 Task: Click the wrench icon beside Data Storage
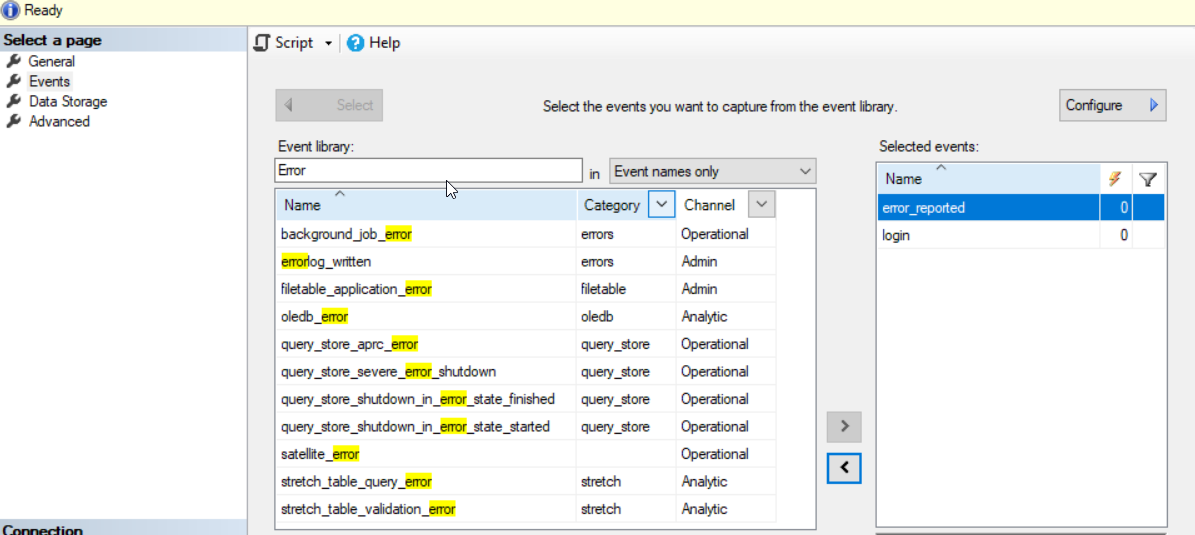pos(14,101)
